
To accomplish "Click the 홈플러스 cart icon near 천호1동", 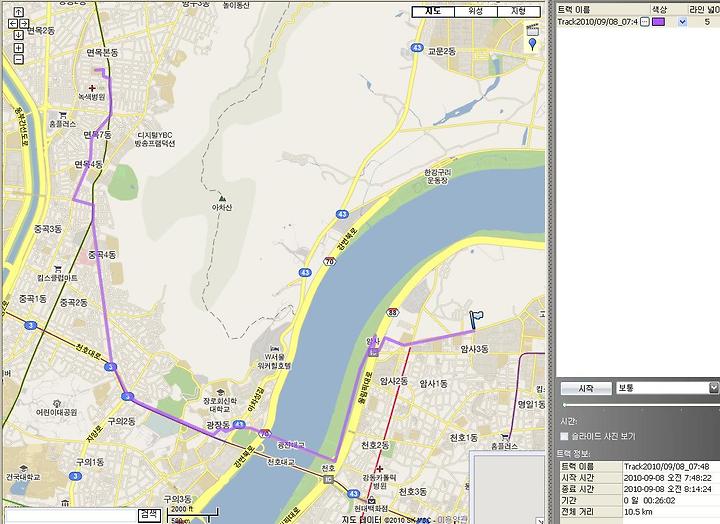I will coord(505,437).
